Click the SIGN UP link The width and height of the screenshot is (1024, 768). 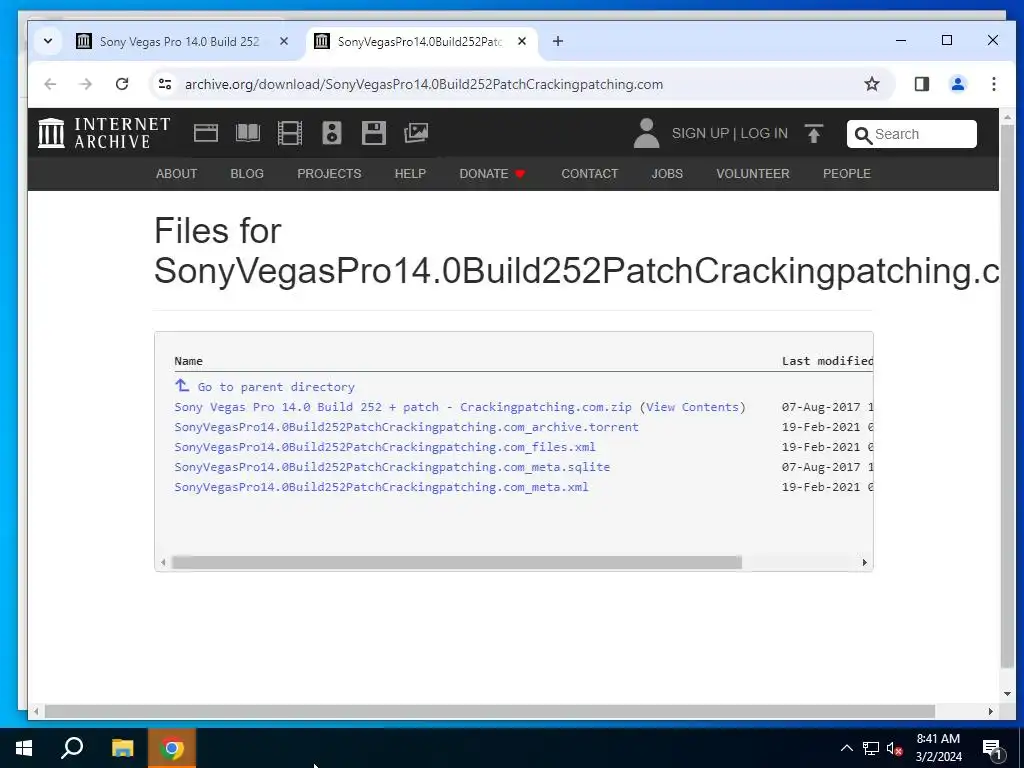[700, 133]
